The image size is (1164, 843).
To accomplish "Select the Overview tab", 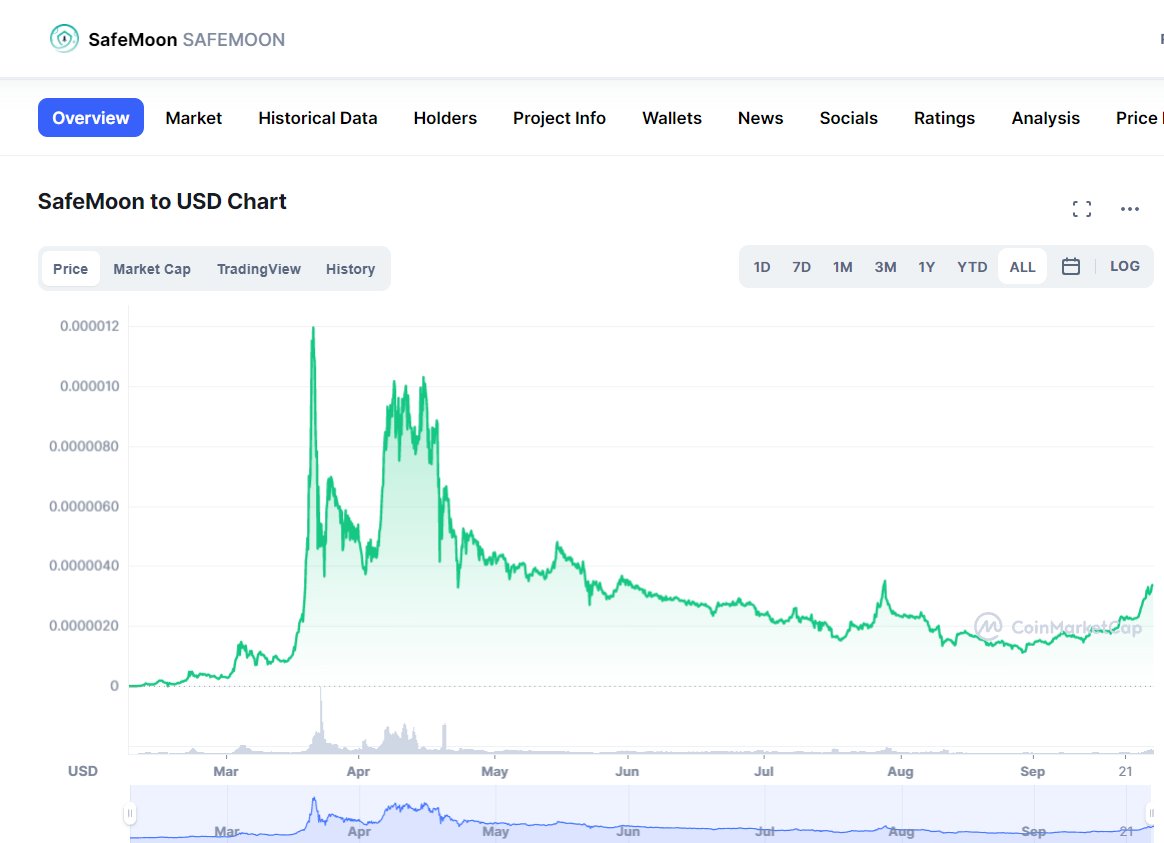I will click(x=91, y=118).
